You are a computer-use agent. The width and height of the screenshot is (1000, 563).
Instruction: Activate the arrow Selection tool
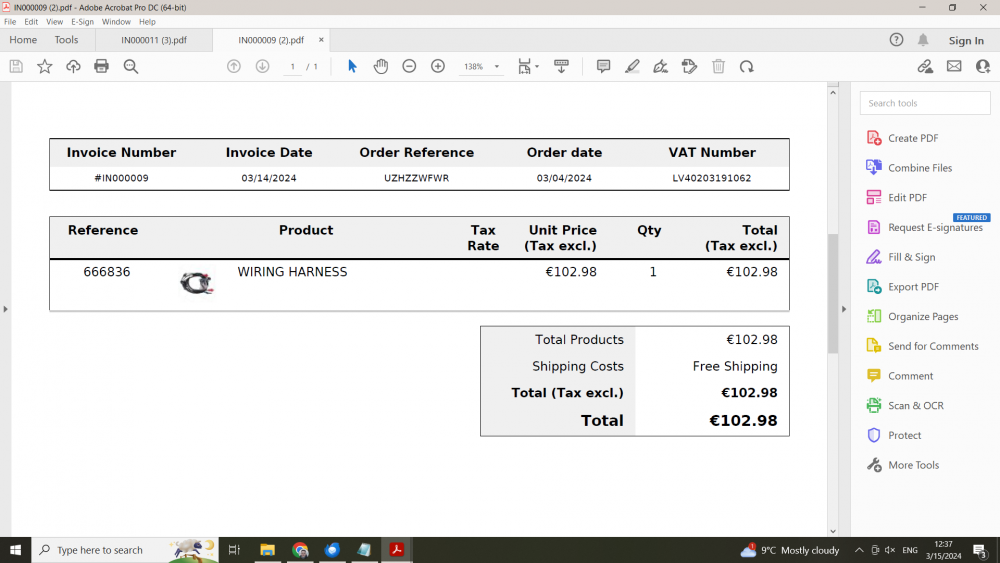[x=352, y=66]
